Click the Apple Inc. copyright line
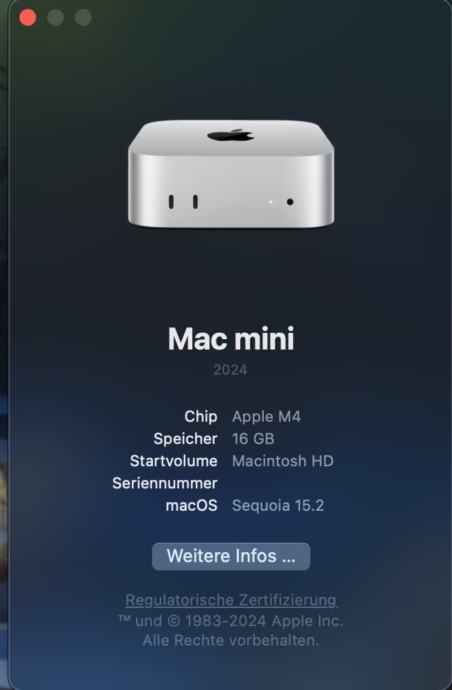Screen dimensions: 452x690 pyautogui.click(x=231, y=621)
